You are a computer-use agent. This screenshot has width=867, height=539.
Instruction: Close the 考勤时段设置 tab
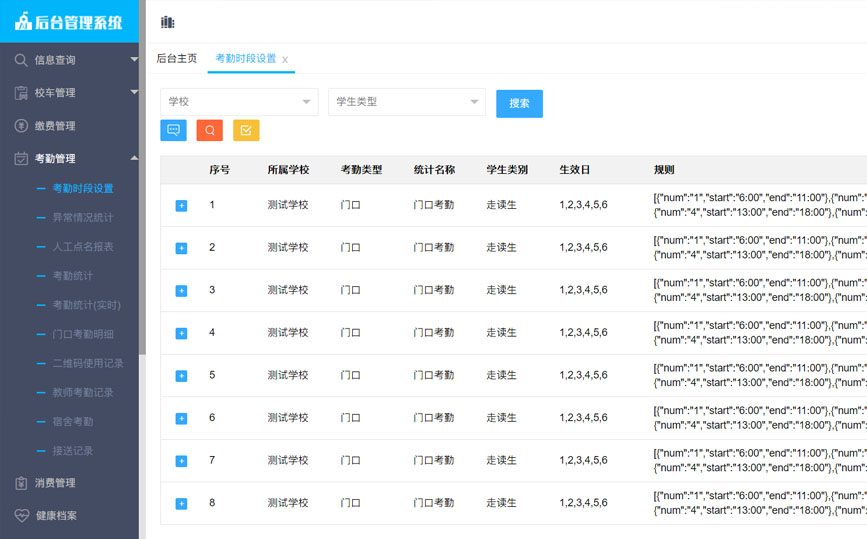click(x=285, y=60)
